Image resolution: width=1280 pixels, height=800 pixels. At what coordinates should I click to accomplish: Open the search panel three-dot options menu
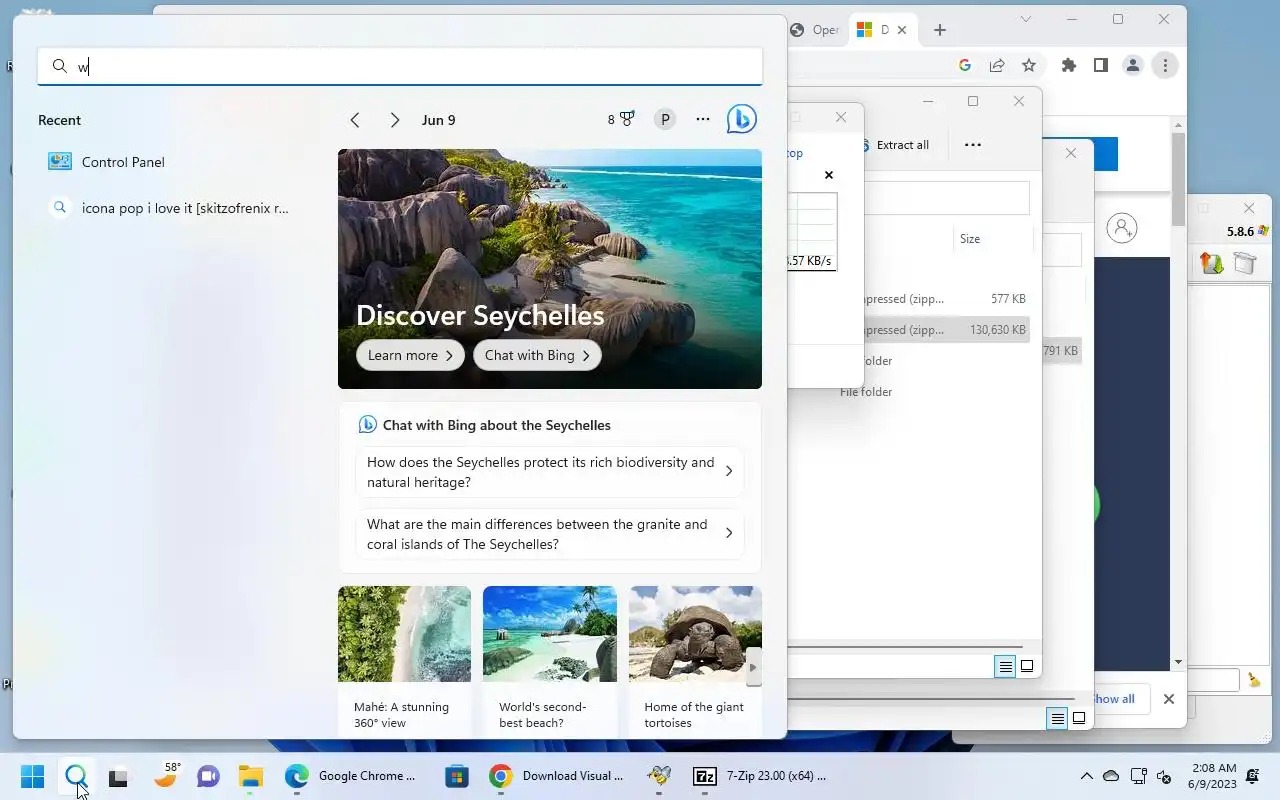703,120
